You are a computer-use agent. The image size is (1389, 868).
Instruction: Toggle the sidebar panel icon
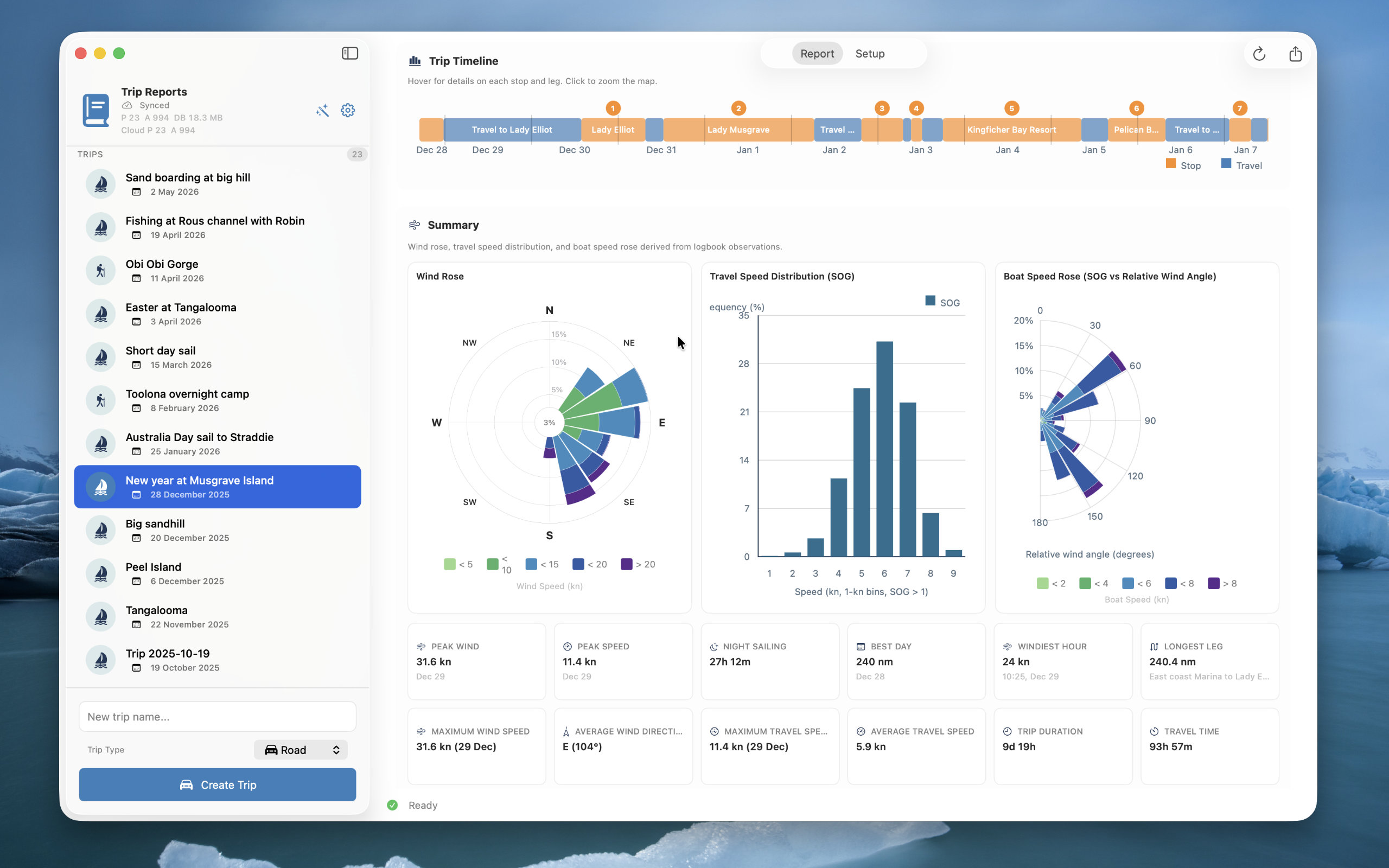click(349, 53)
